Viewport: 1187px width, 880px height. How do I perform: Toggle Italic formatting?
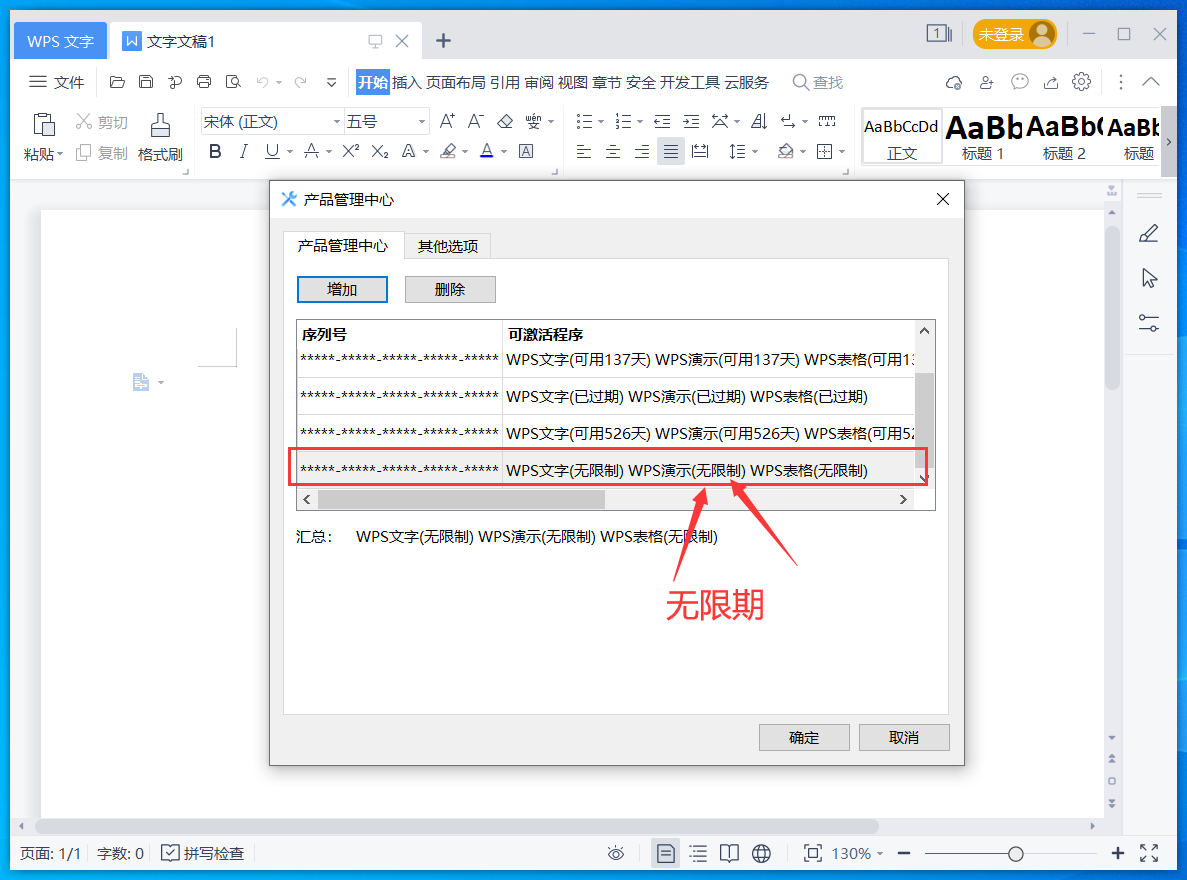pyautogui.click(x=243, y=151)
